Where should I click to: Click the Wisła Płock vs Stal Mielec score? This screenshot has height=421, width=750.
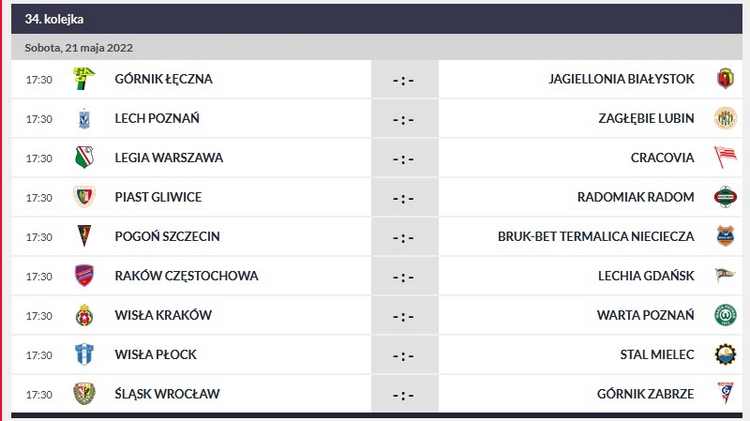[x=403, y=355]
